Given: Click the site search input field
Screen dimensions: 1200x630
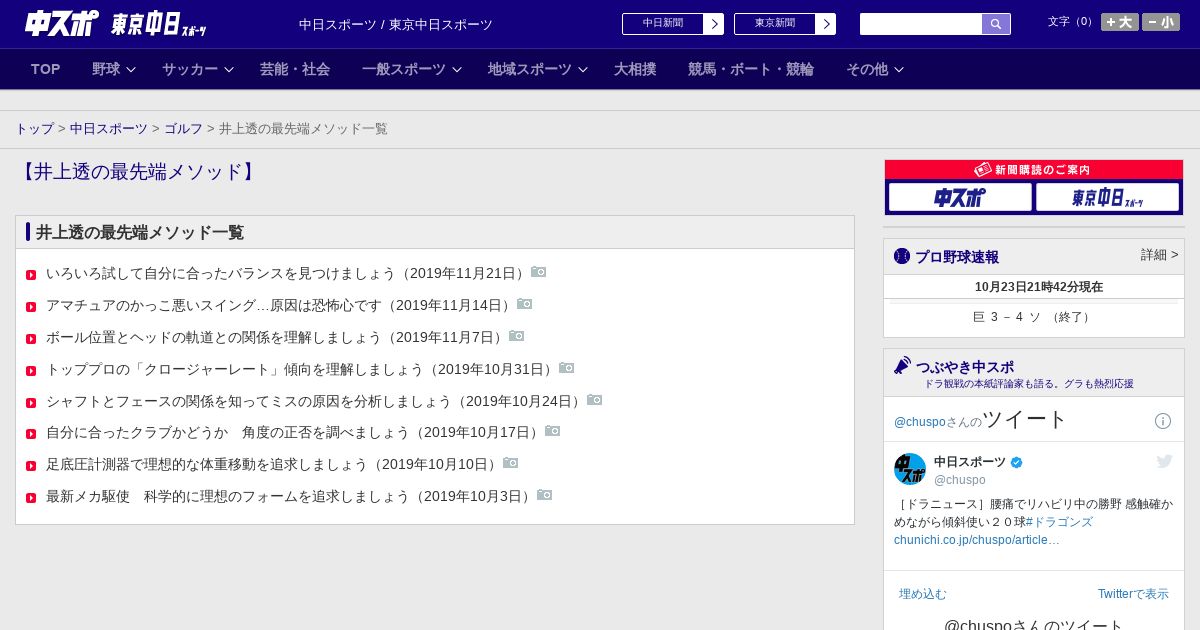Looking at the screenshot, I should click(921, 24).
